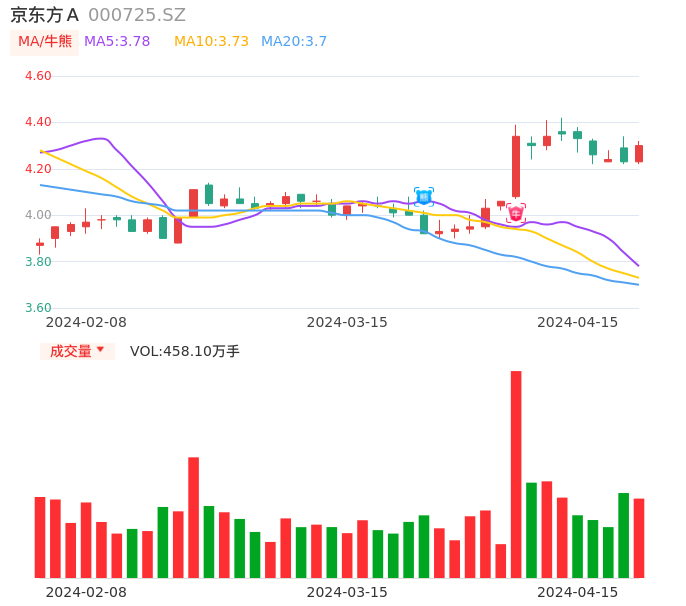Click the large red candlestick near 4.20
The image size is (686, 606).
pyautogui.click(x=516, y=166)
